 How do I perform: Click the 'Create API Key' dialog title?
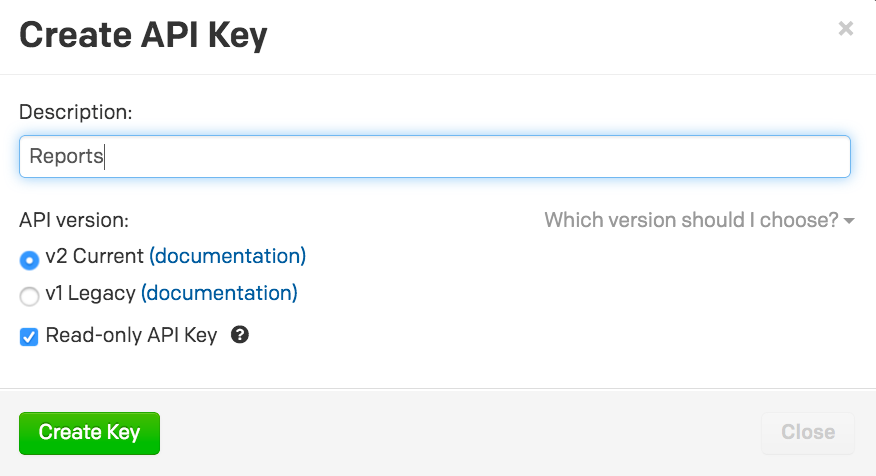[144, 35]
